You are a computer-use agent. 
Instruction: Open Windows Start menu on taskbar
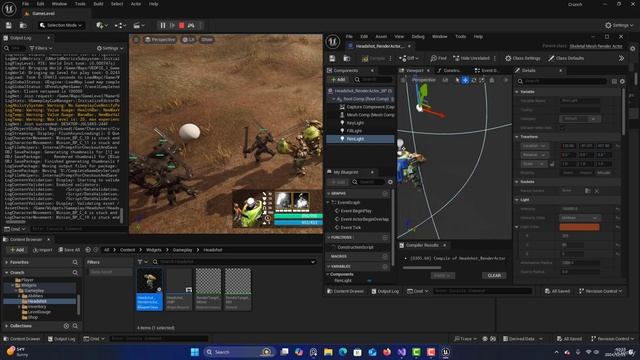(x=195, y=352)
